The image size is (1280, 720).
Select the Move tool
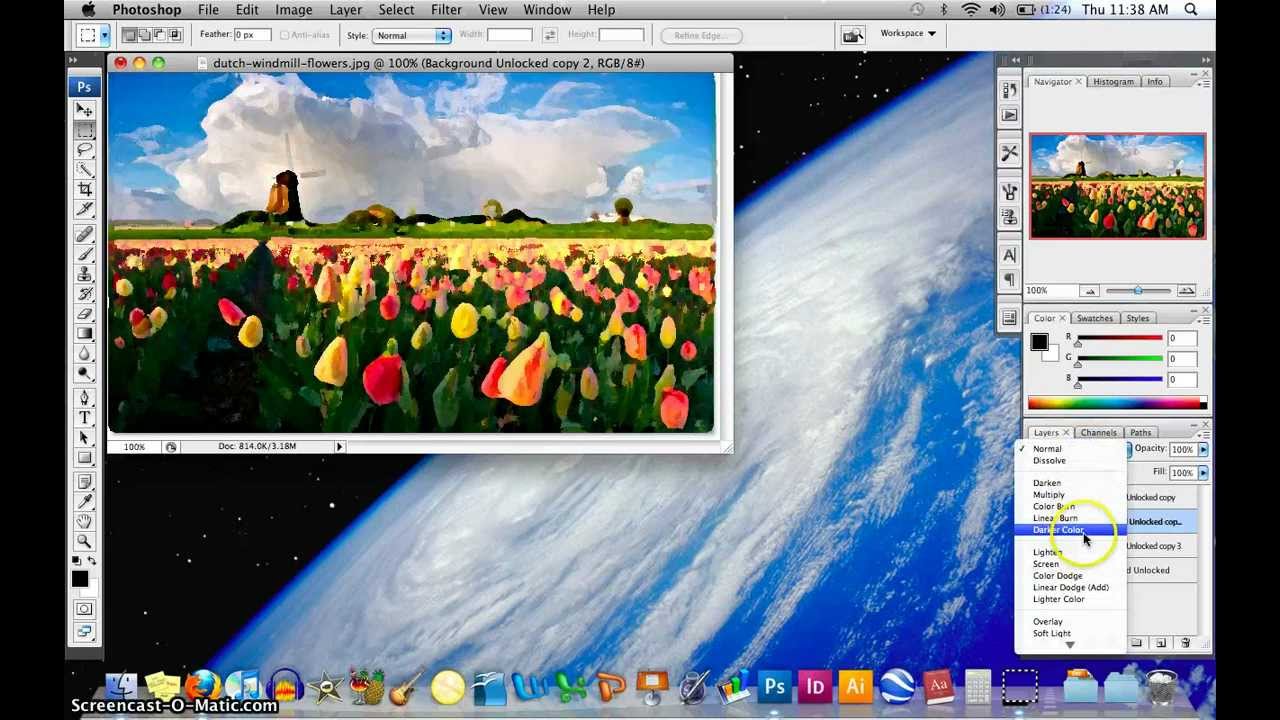pos(84,111)
